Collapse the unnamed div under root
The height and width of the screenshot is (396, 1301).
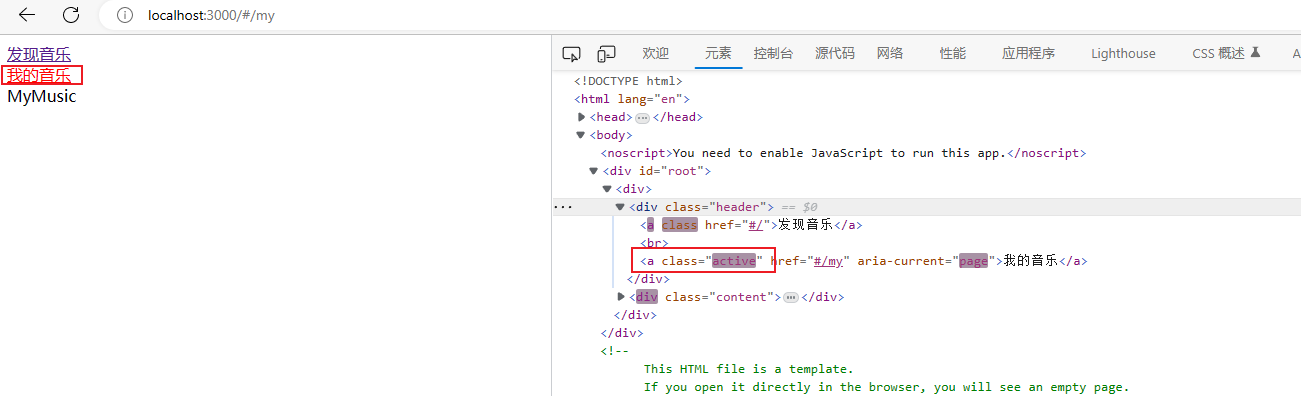click(x=606, y=189)
